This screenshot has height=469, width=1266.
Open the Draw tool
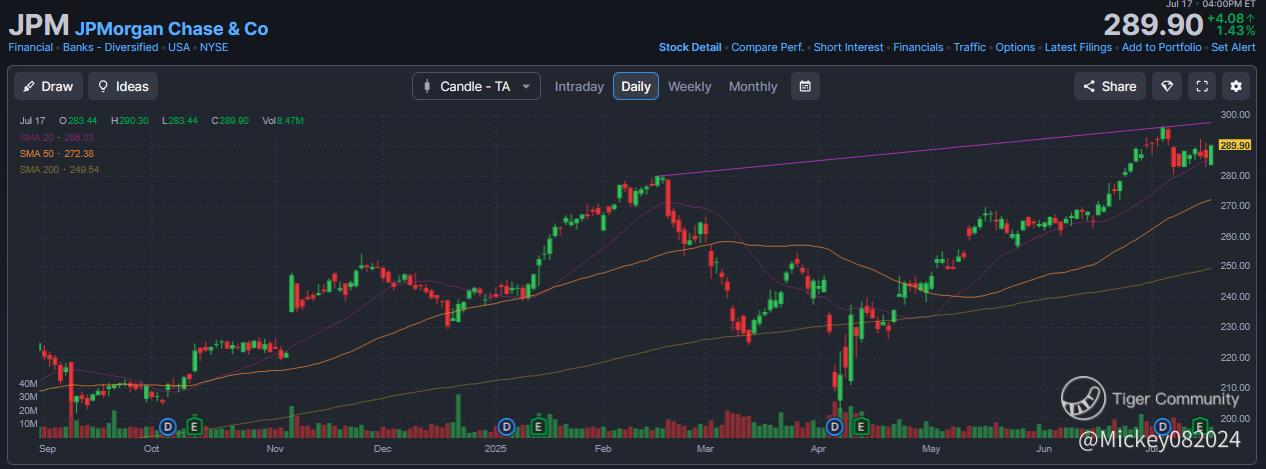[x=48, y=86]
